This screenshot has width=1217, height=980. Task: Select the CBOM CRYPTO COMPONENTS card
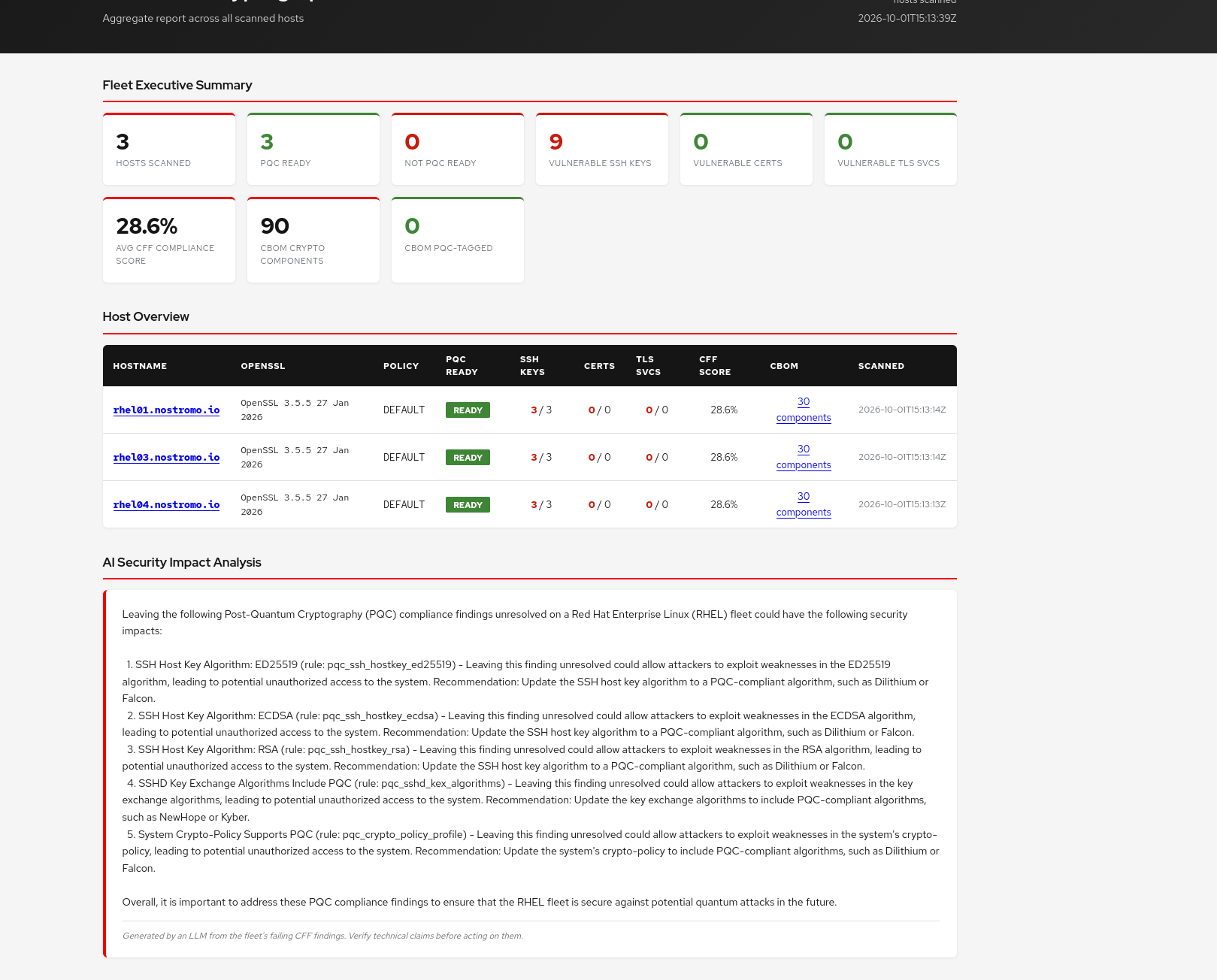tap(313, 240)
